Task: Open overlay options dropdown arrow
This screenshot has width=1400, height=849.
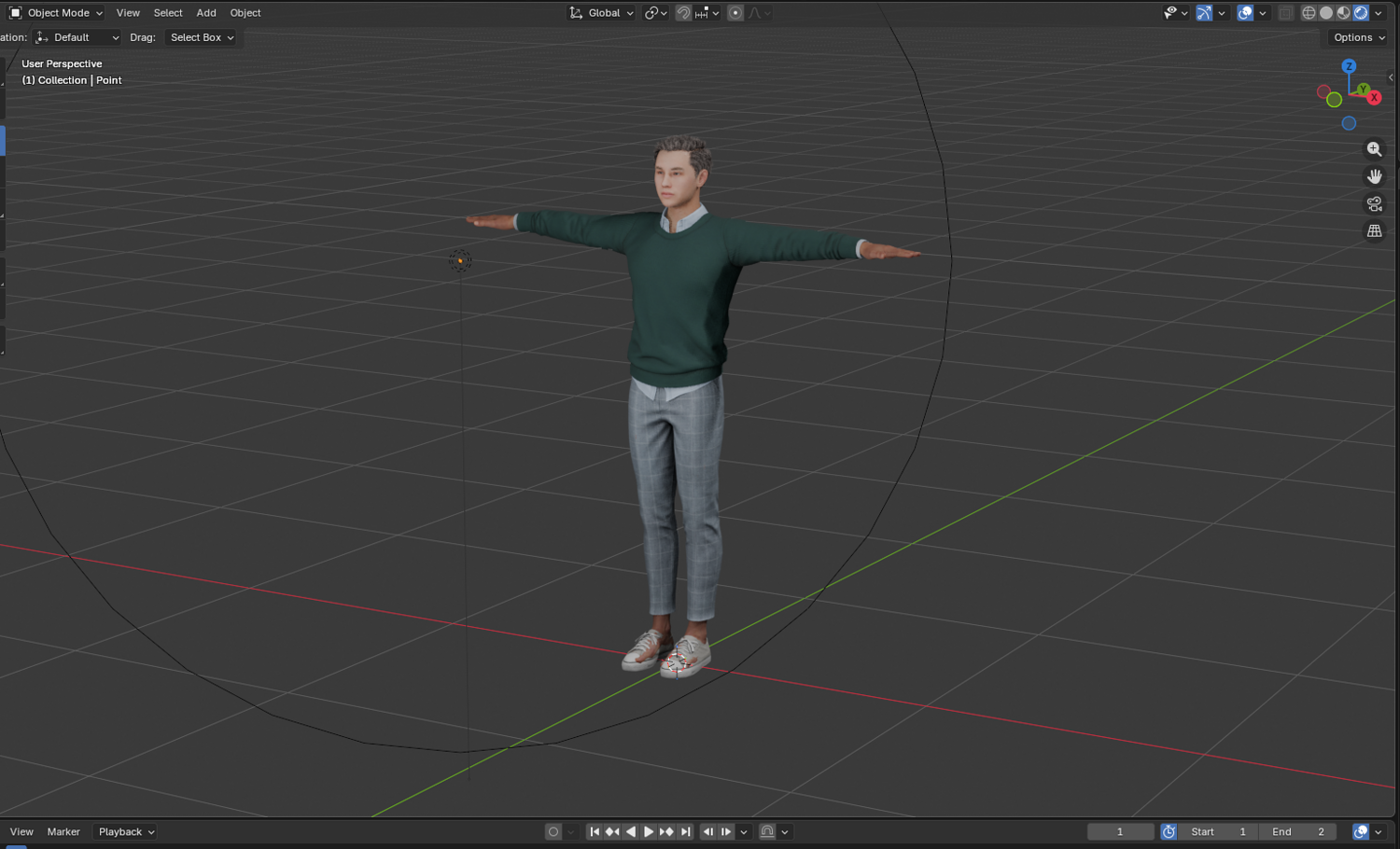Action: pyautogui.click(x=1263, y=13)
